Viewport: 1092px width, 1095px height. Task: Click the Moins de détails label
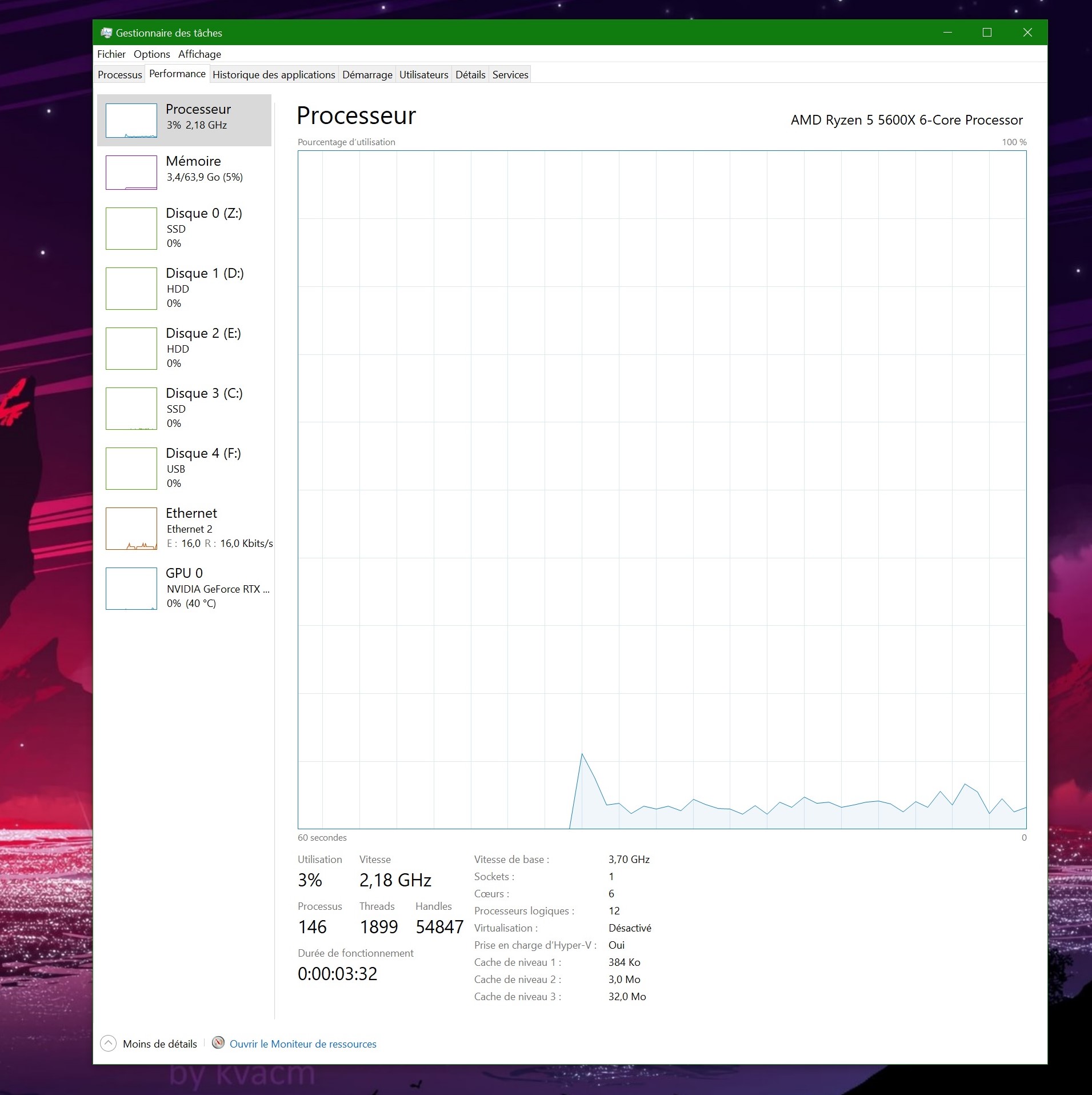160,1044
